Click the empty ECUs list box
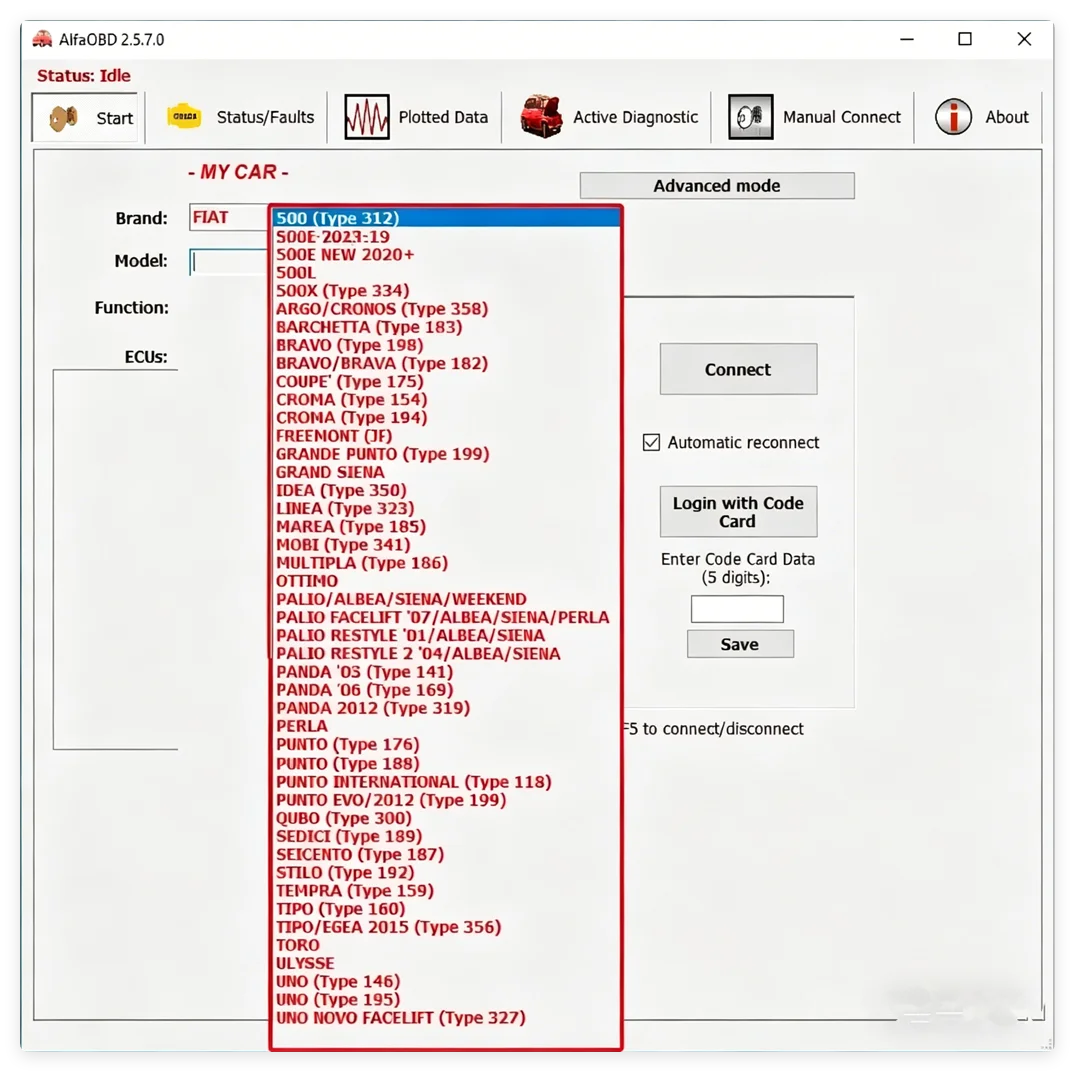 coord(115,559)
